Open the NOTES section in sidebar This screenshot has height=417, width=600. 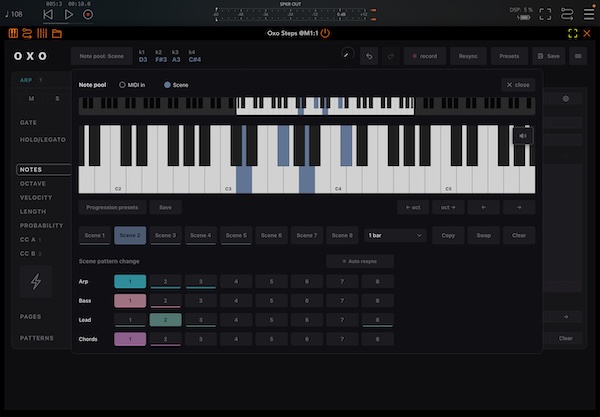pos(44,169)
